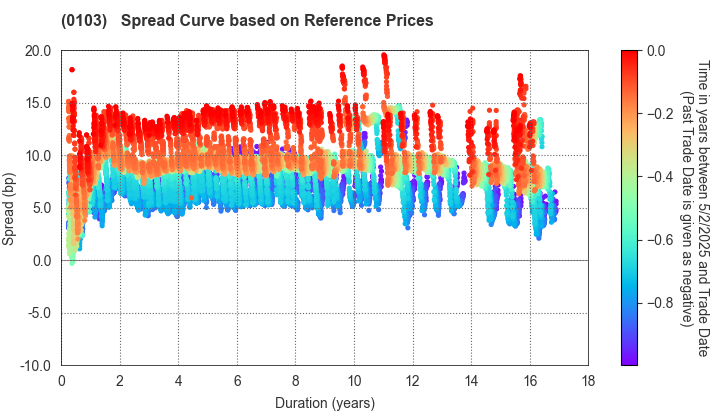Click the colorbar gradient strip
Viewport: 720px width, 420px height.
pos(629,208)
